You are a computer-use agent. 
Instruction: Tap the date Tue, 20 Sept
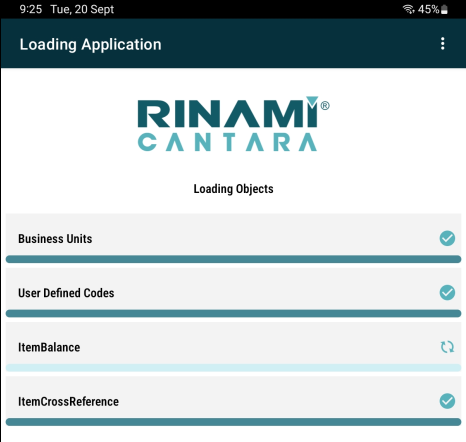click(82, 9)
